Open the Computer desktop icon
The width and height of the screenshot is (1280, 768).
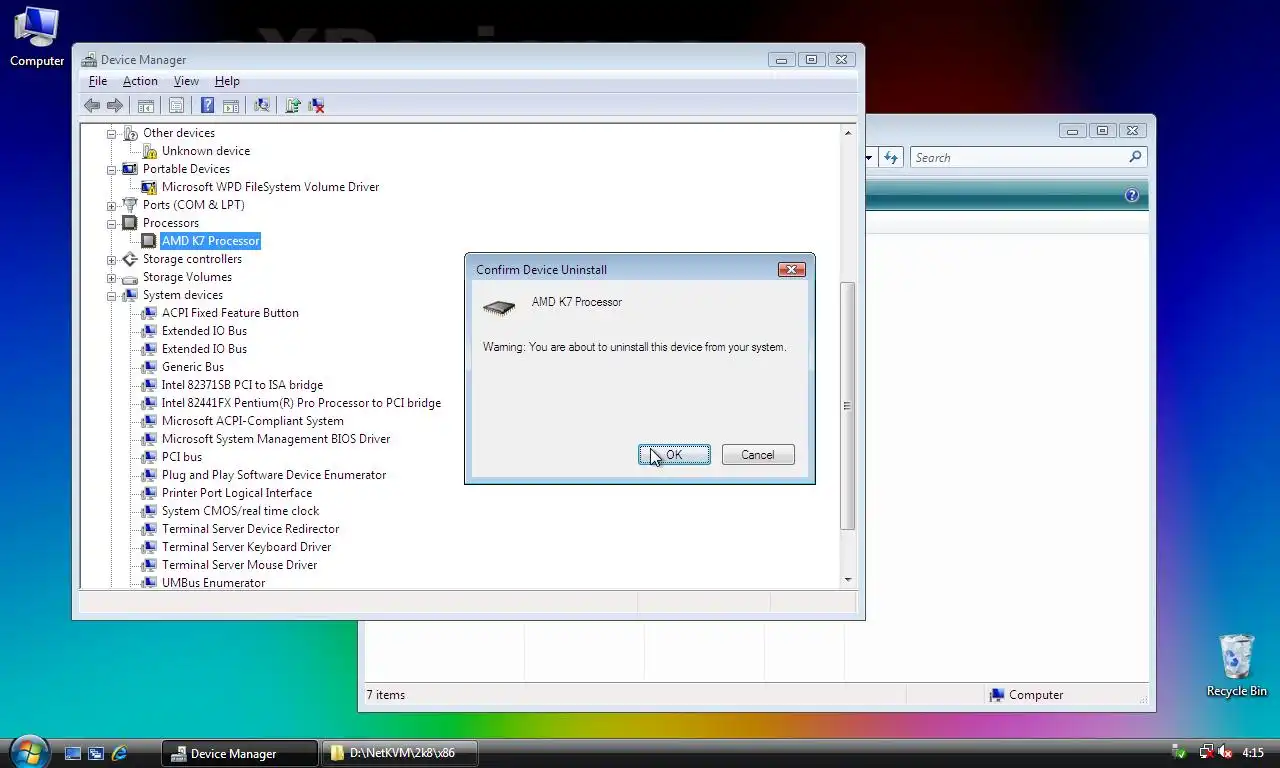click(37, 37)
